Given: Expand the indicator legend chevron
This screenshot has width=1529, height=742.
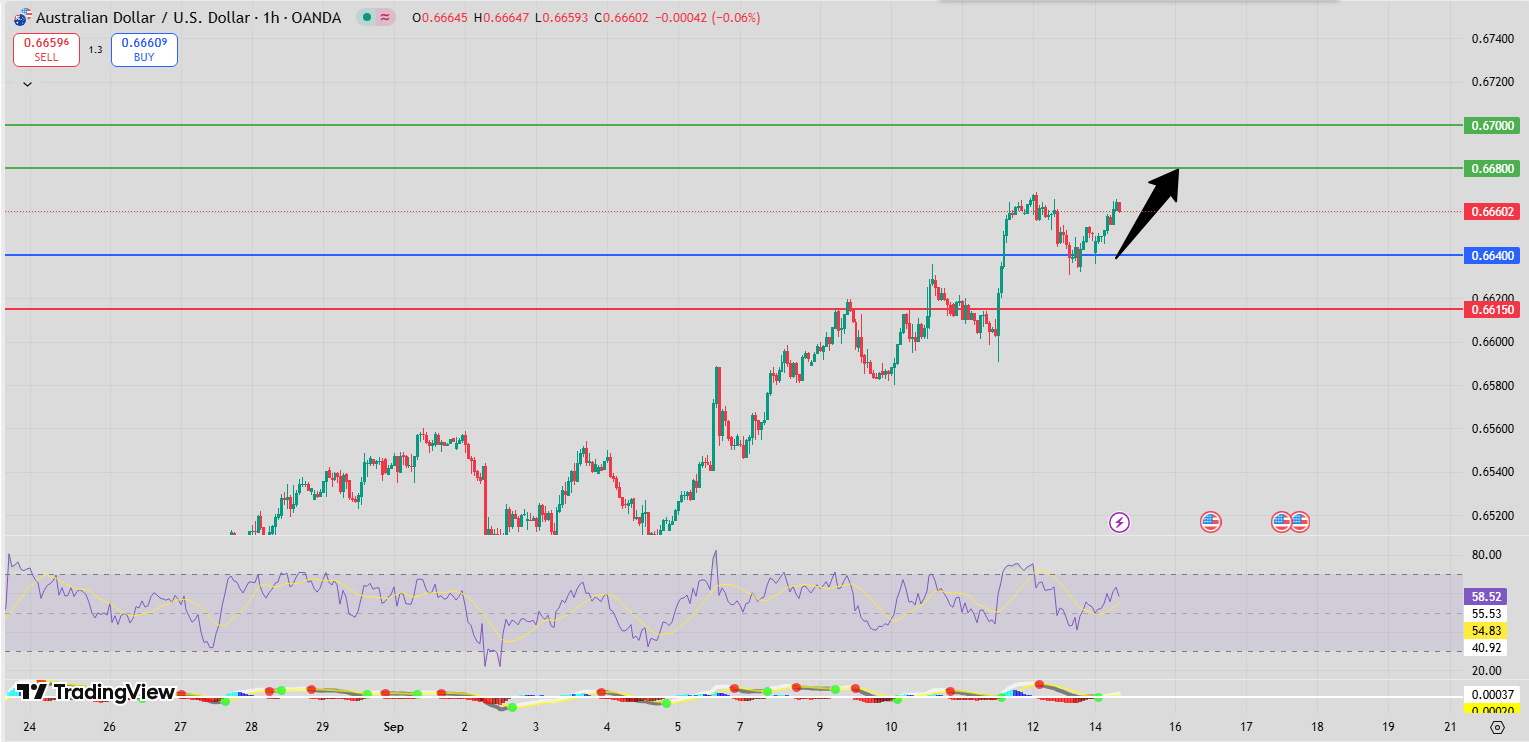Looking at the screenshot, I should (27, 85).
